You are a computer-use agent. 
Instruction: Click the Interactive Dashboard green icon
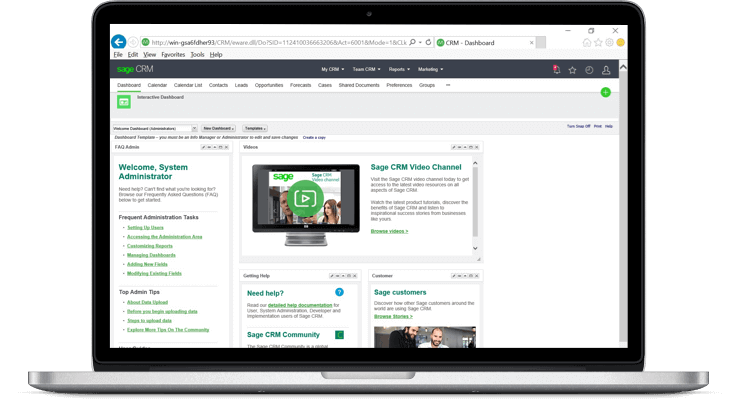[x=124, y=101]
